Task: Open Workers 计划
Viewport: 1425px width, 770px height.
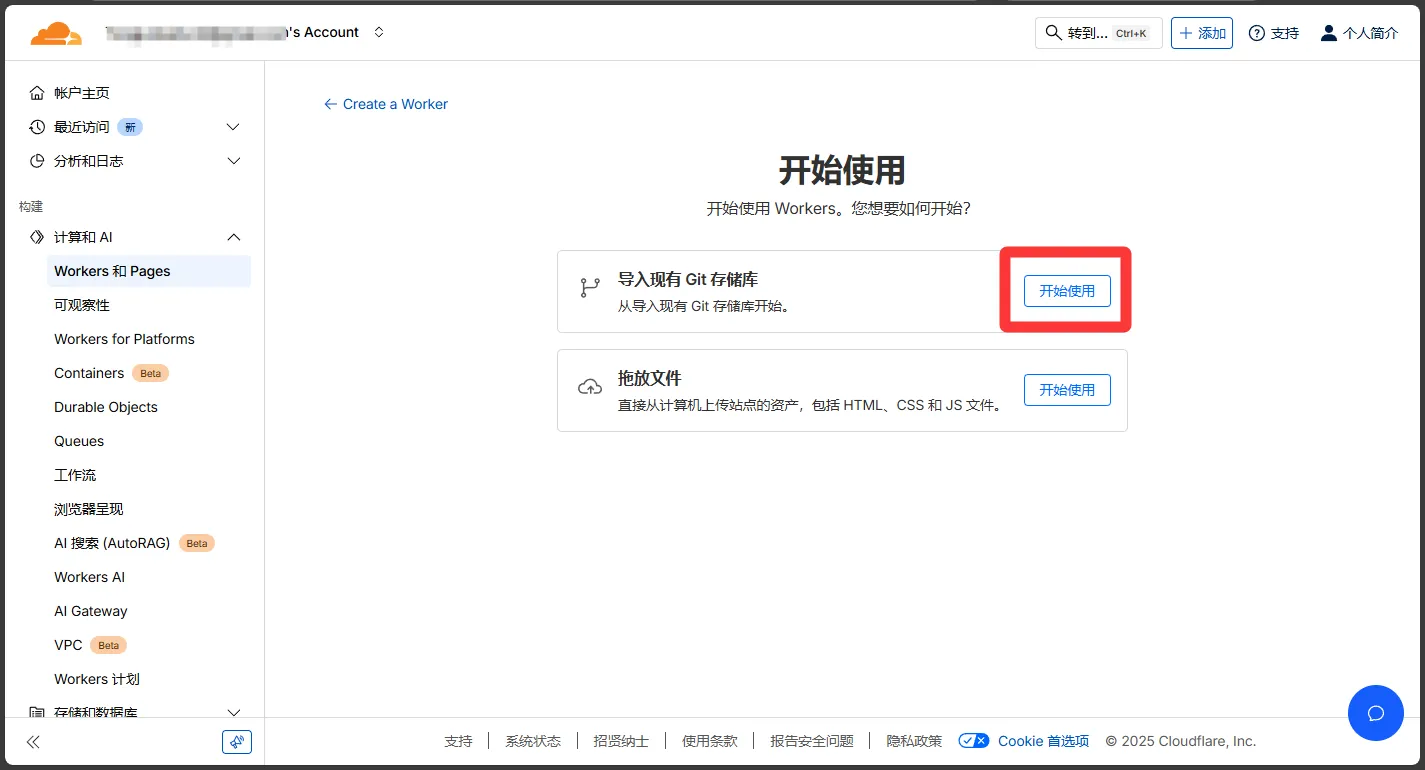Action: click(97, 679)
